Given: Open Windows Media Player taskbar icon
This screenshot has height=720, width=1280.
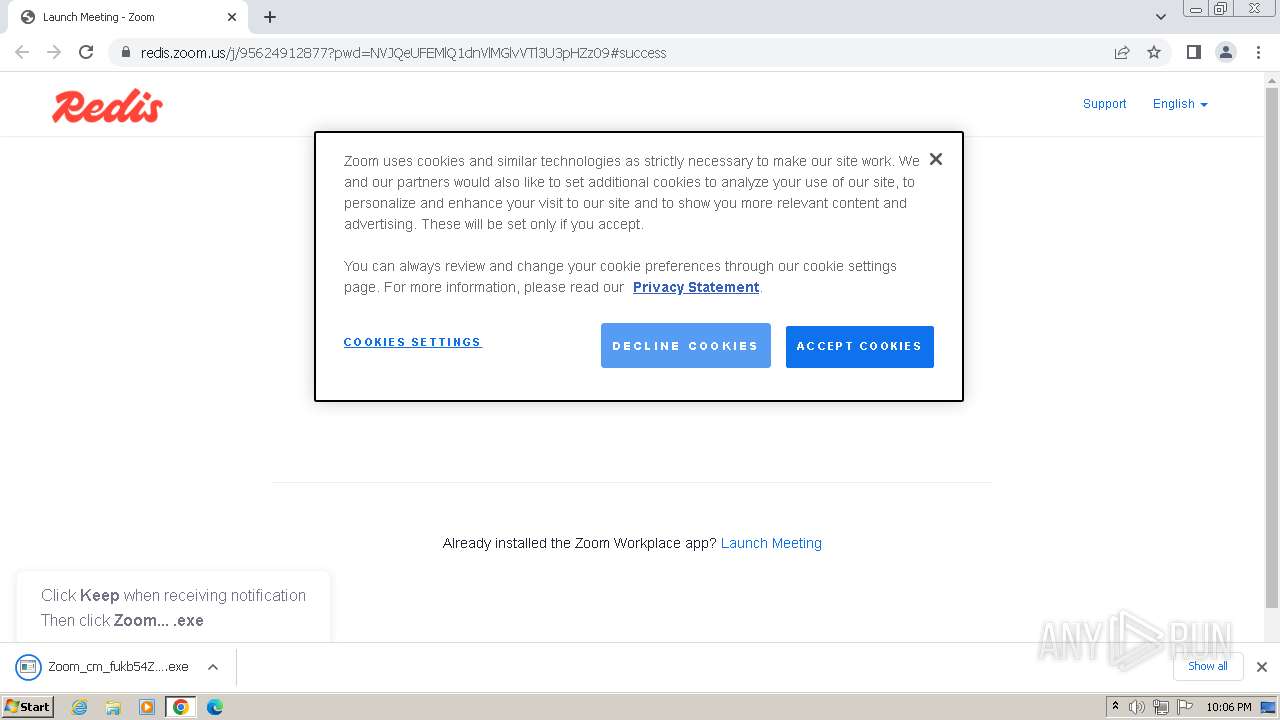Looking at the screenshot, I should (x=147, y=707).
